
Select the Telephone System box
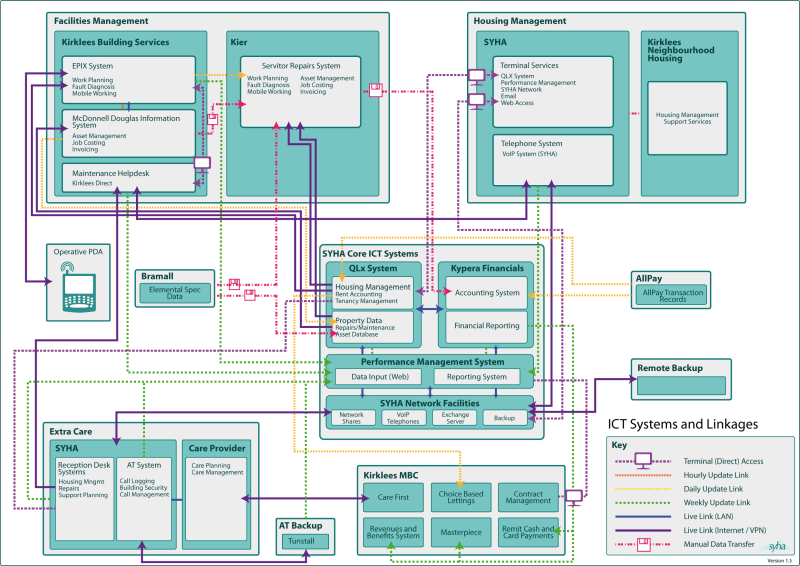[553, 160]
